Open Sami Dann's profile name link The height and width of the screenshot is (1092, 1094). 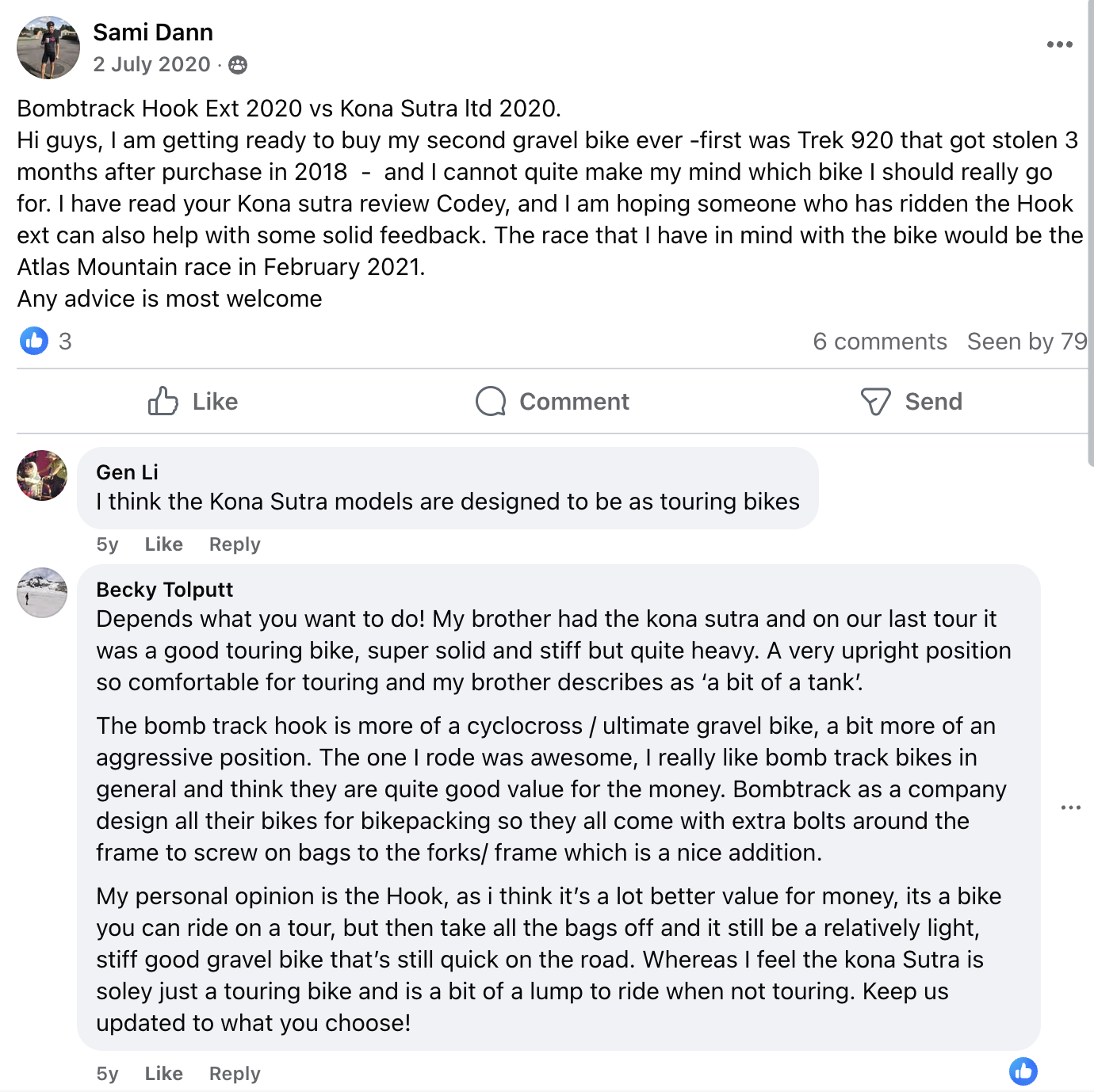tap(153, 32)
